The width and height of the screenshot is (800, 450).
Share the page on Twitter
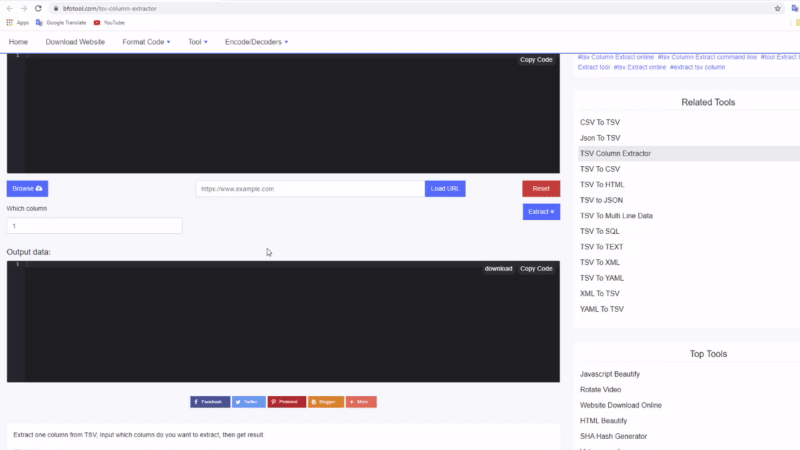249,401
